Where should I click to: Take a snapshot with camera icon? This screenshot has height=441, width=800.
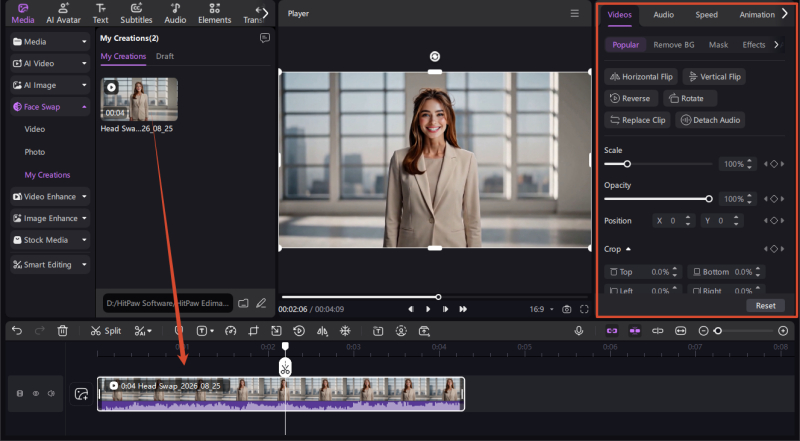(566, 309)
